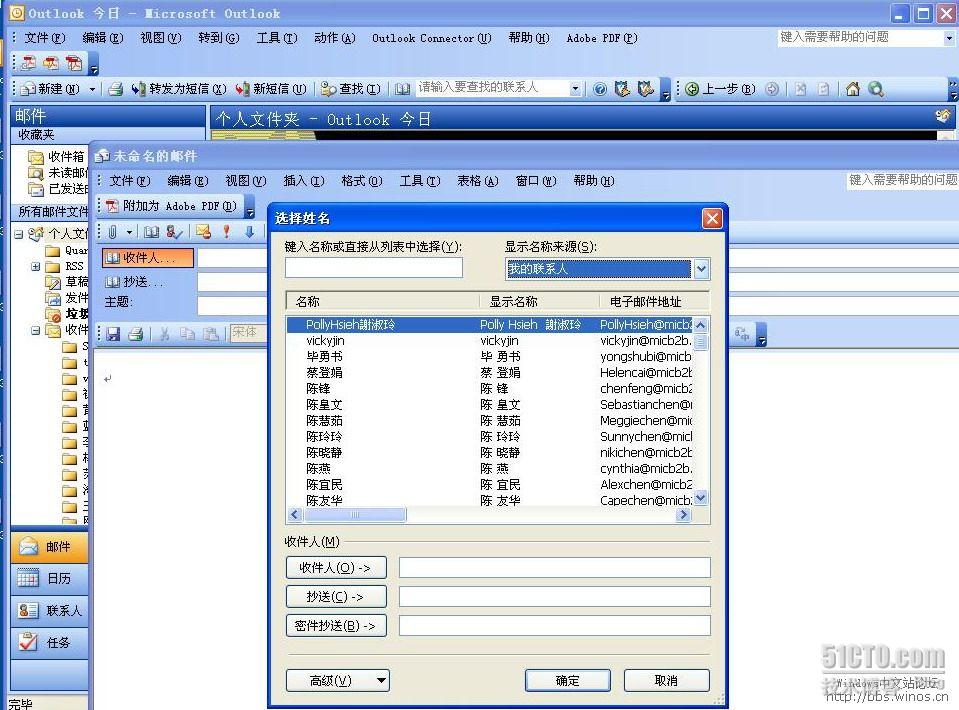Click the check names icon in message toolbar
This screenshot has width=959, height=710.
tap(174, 232)
